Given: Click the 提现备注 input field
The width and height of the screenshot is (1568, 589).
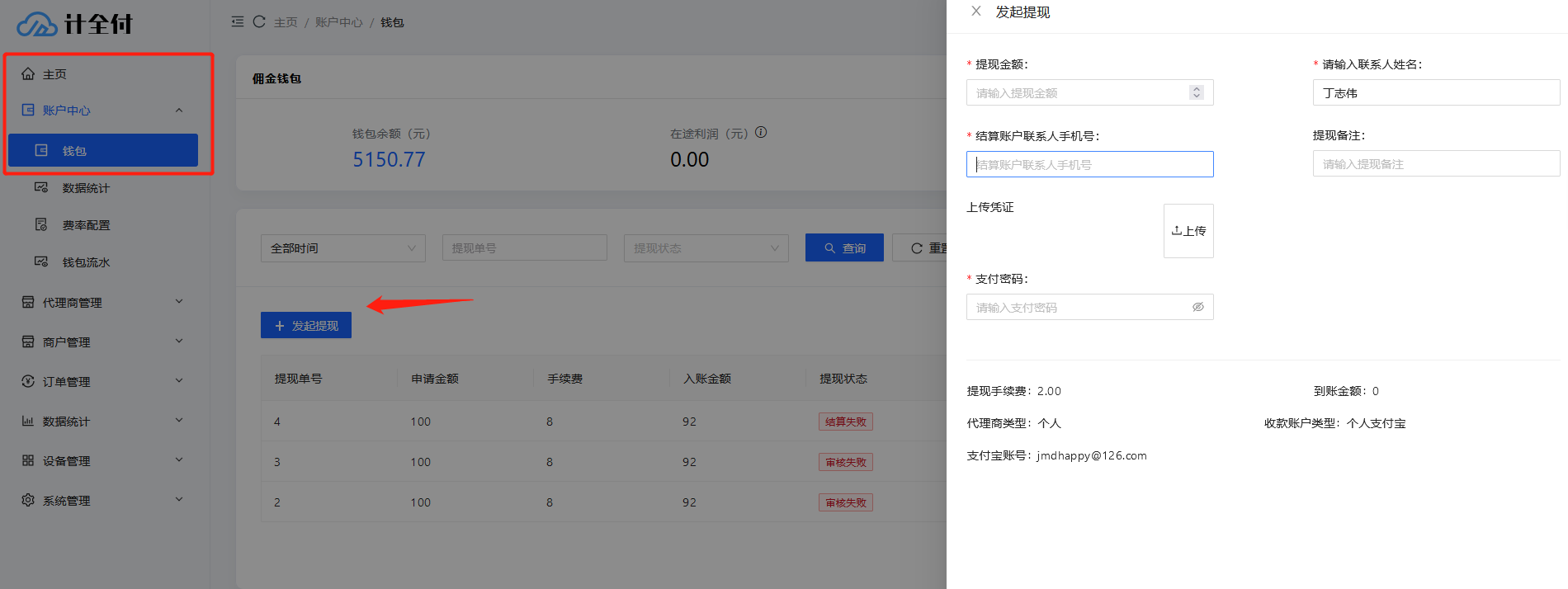Looking at the screenshot, I should pyautogui.click(x=1437, y=164).
